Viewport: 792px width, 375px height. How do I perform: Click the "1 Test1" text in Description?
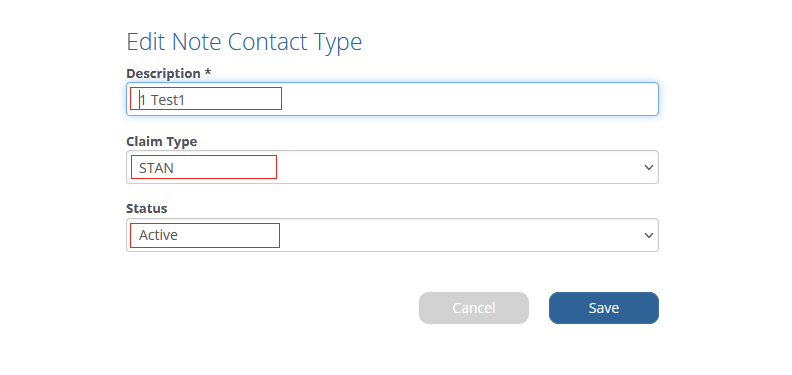click(x=163, y=100)
